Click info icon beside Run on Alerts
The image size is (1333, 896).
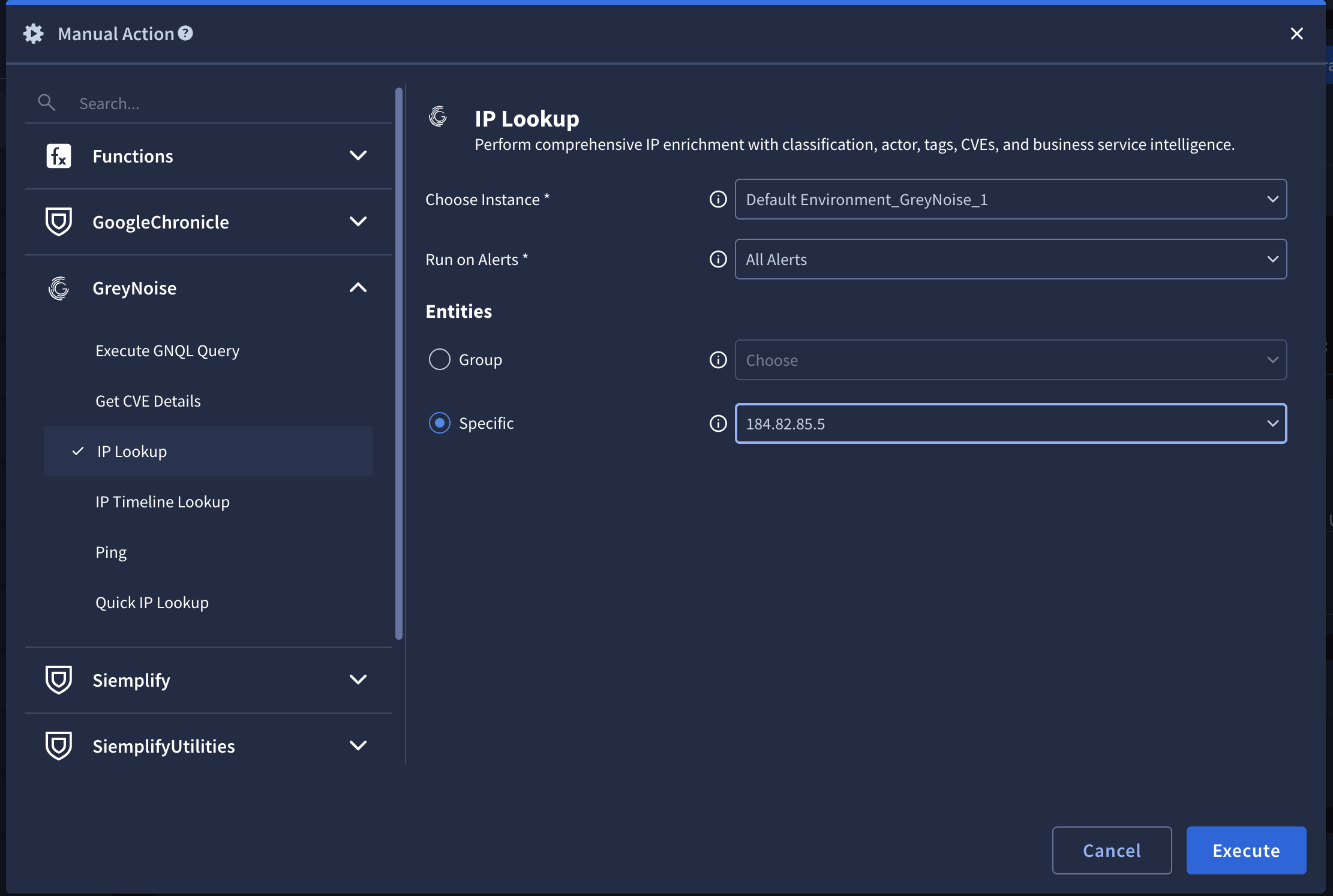(718, 259)
